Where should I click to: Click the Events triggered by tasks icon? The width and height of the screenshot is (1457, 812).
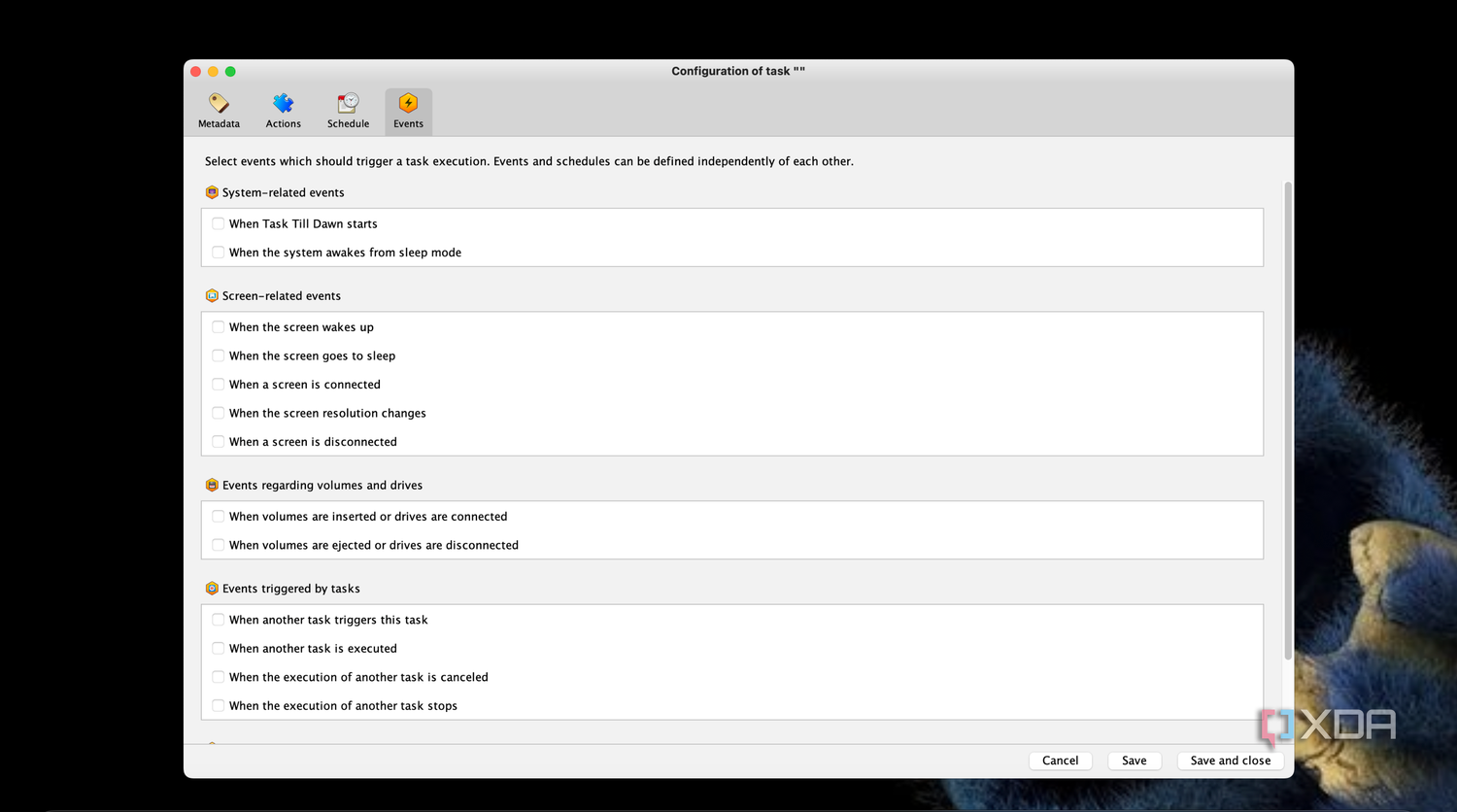click(x=212, y=589)
